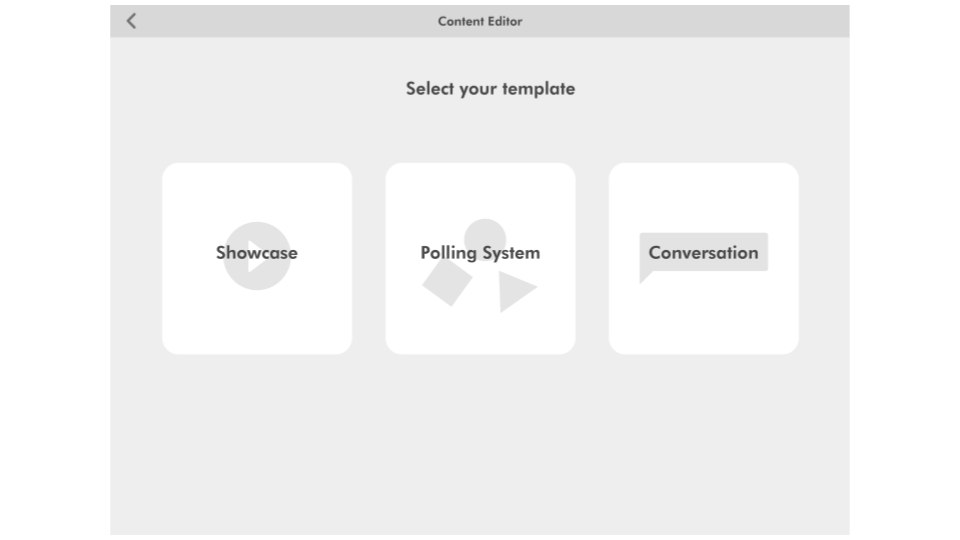Click the diamond shape in Polling System card
The height and width of the screenshot is (540, 960).
click(x=447, y=282)
